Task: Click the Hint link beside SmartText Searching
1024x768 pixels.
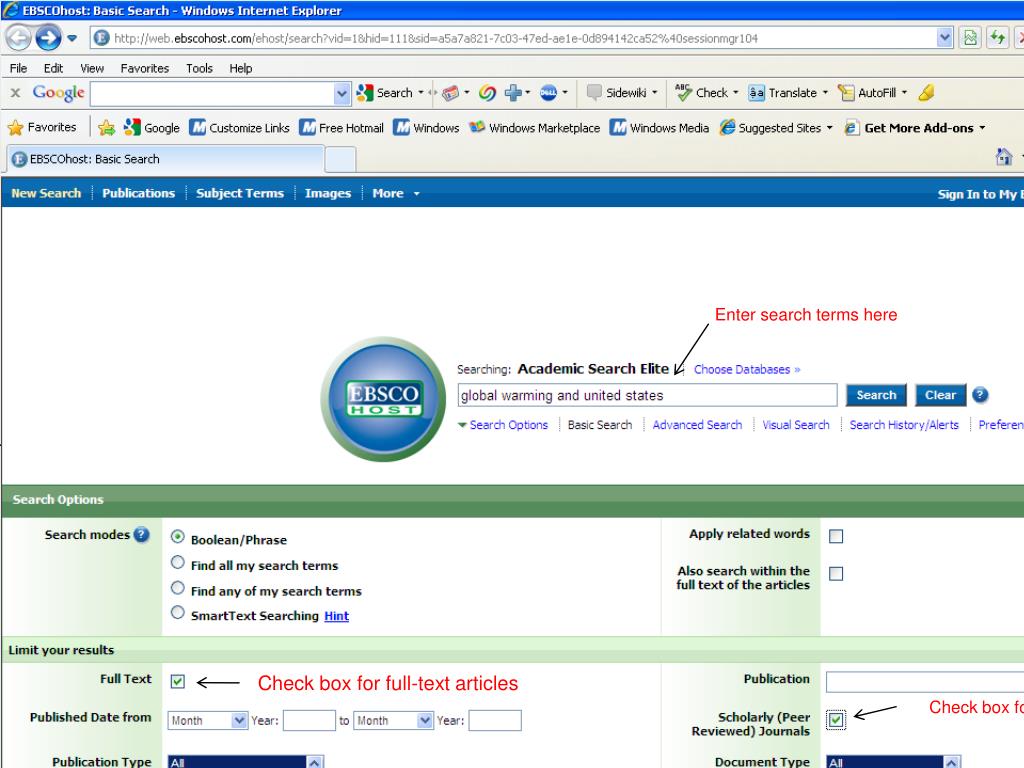Action: [x=336, y=616]
